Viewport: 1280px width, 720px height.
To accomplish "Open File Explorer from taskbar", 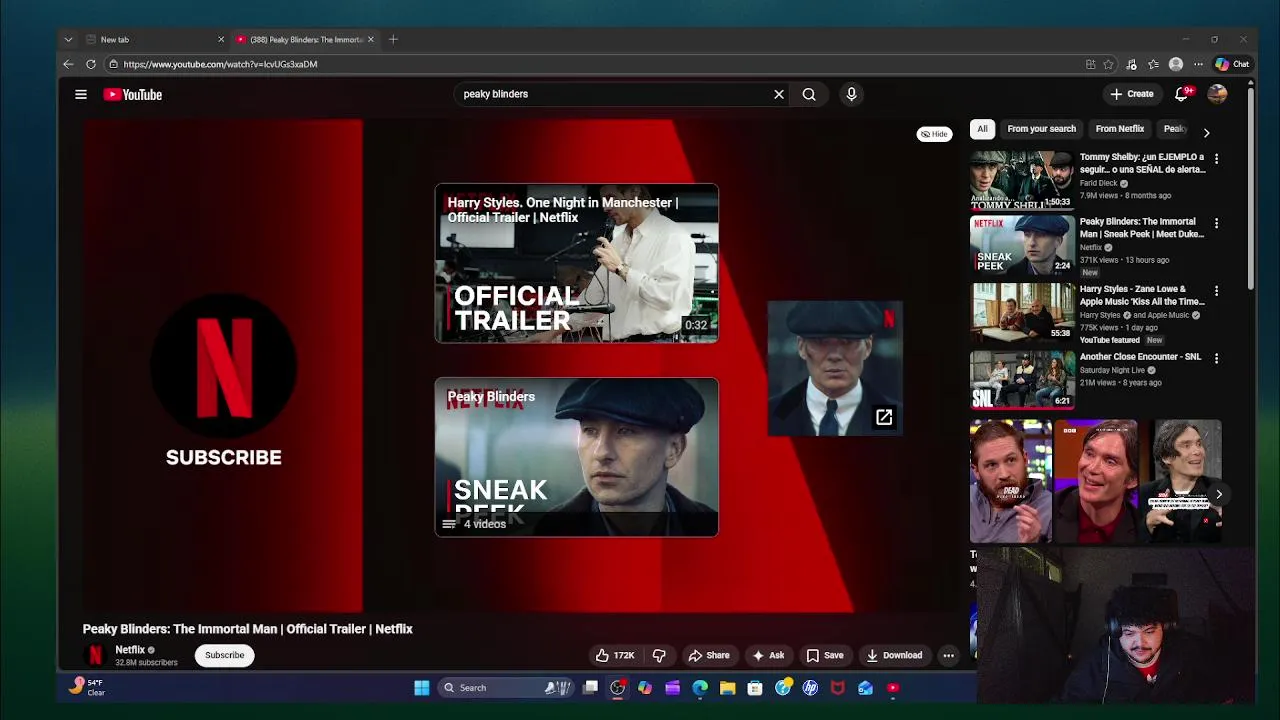I will pyautogui.click(x=727, y=688).
